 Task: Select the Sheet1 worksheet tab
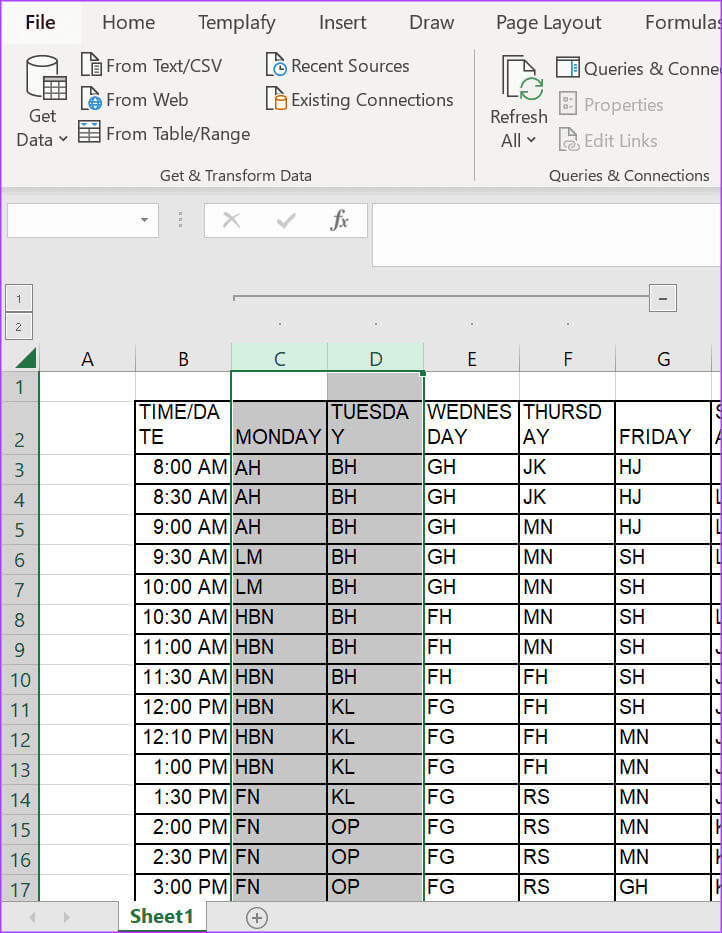pyautogui.click(x=161, y=916)
